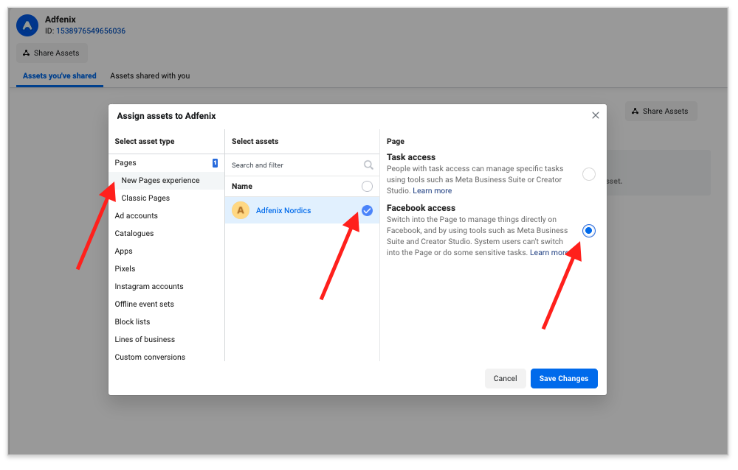738x470 pixels.
Task: Switch to Assets you've shared tab
Action: point(59,76)
